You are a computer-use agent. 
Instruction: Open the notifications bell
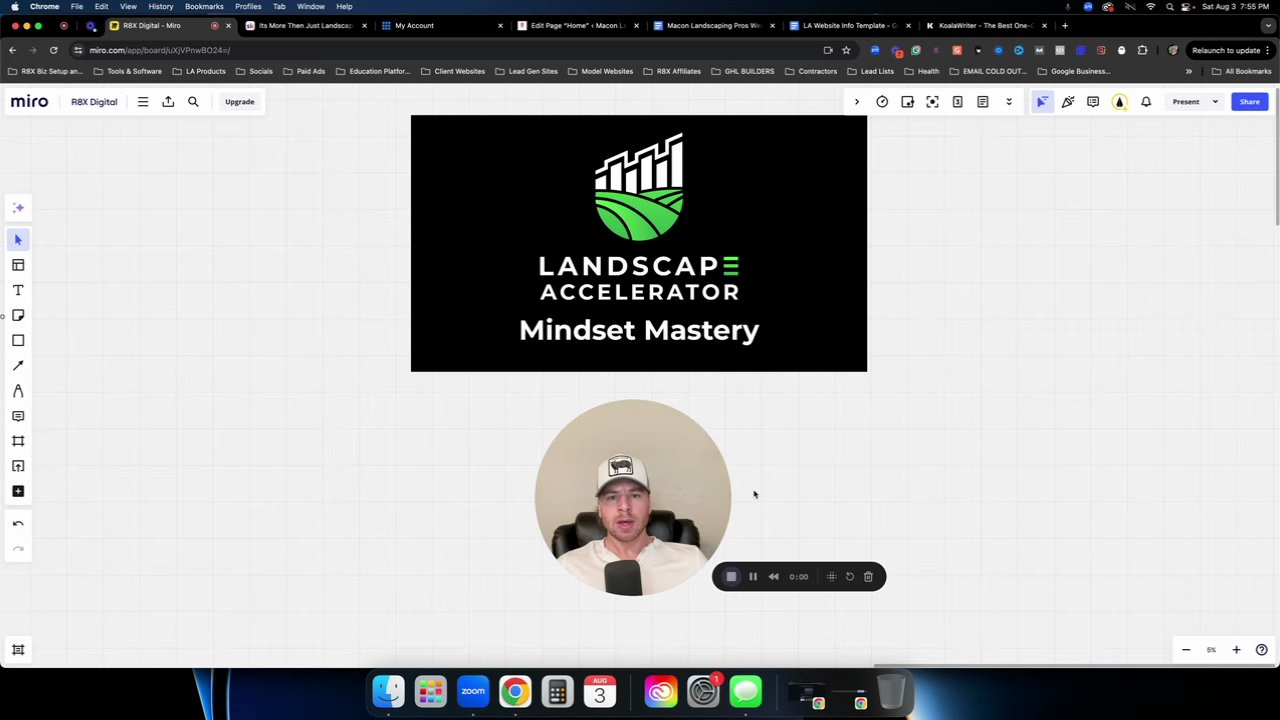[x=1146, y=101]
